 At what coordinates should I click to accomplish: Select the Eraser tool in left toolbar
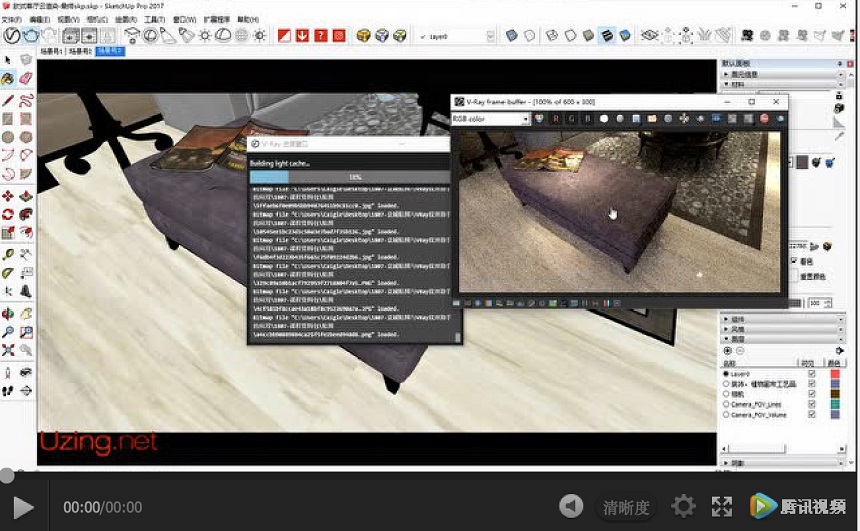point(26,78)
